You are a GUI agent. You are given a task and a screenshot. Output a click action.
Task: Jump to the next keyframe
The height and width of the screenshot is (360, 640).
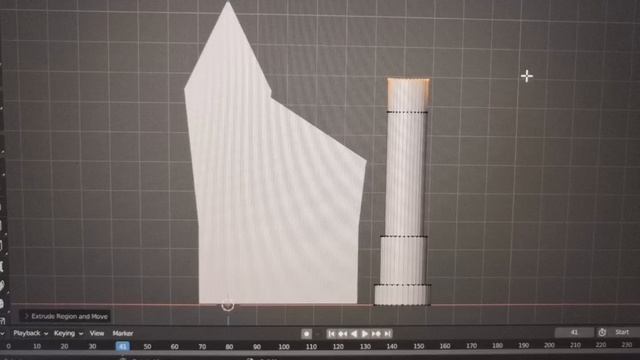tap(376, 334)
